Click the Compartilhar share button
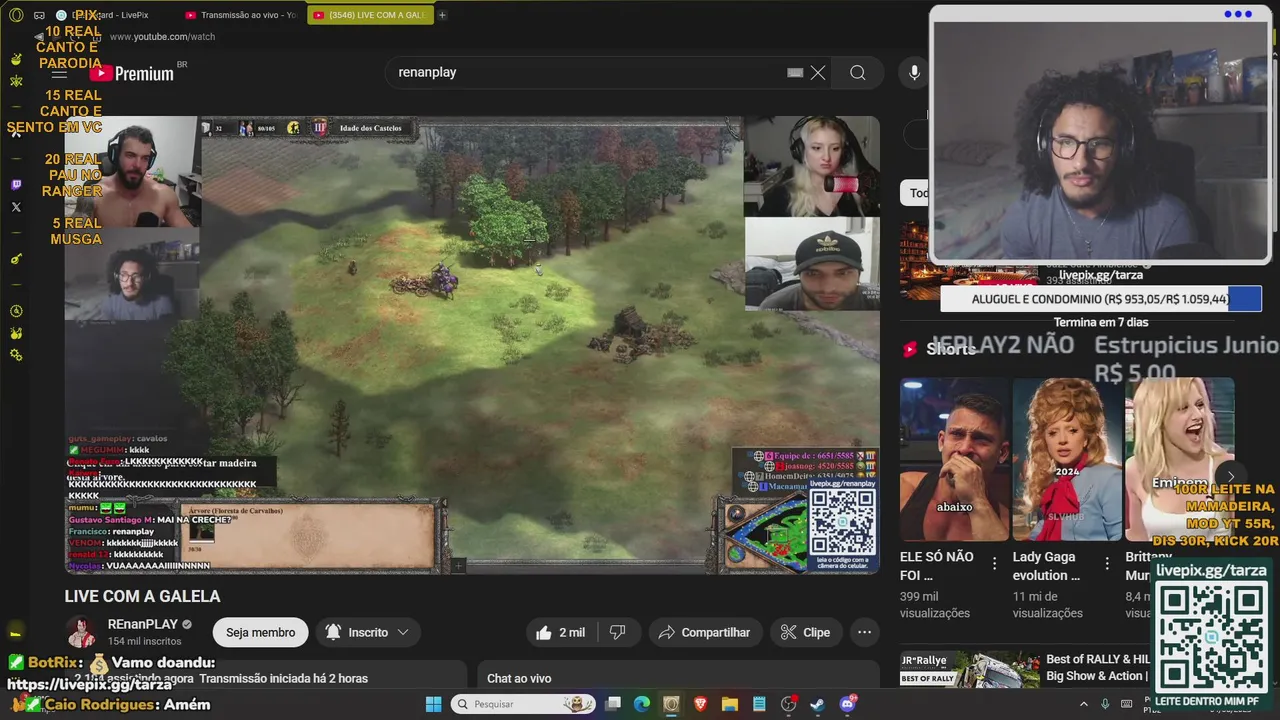Image resolution: width=1280 pixels, height=720 pixels. (x=704, y=632)
